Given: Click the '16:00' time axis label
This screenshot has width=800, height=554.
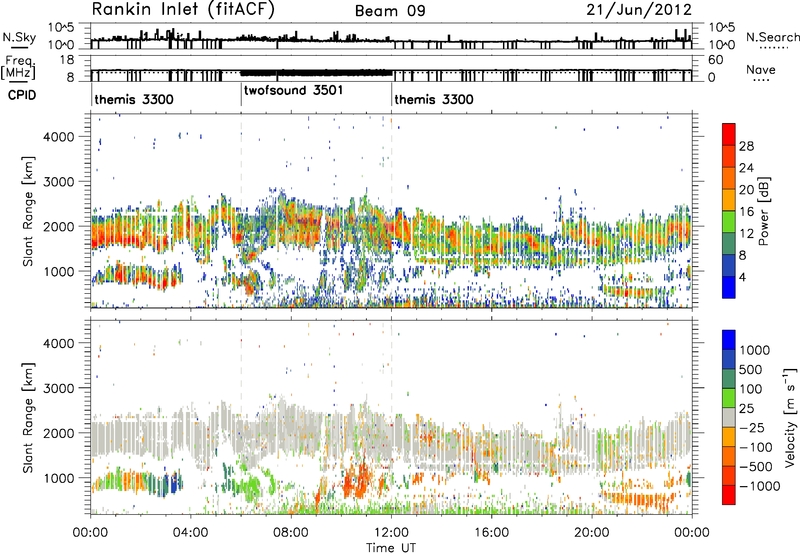Looking at the screenshot, I should coord(491,533).
